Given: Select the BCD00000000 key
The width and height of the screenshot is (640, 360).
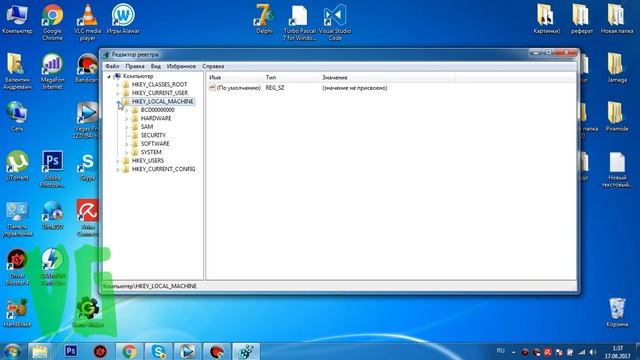Looking at the screenshot, I should (x=158, y=110).
